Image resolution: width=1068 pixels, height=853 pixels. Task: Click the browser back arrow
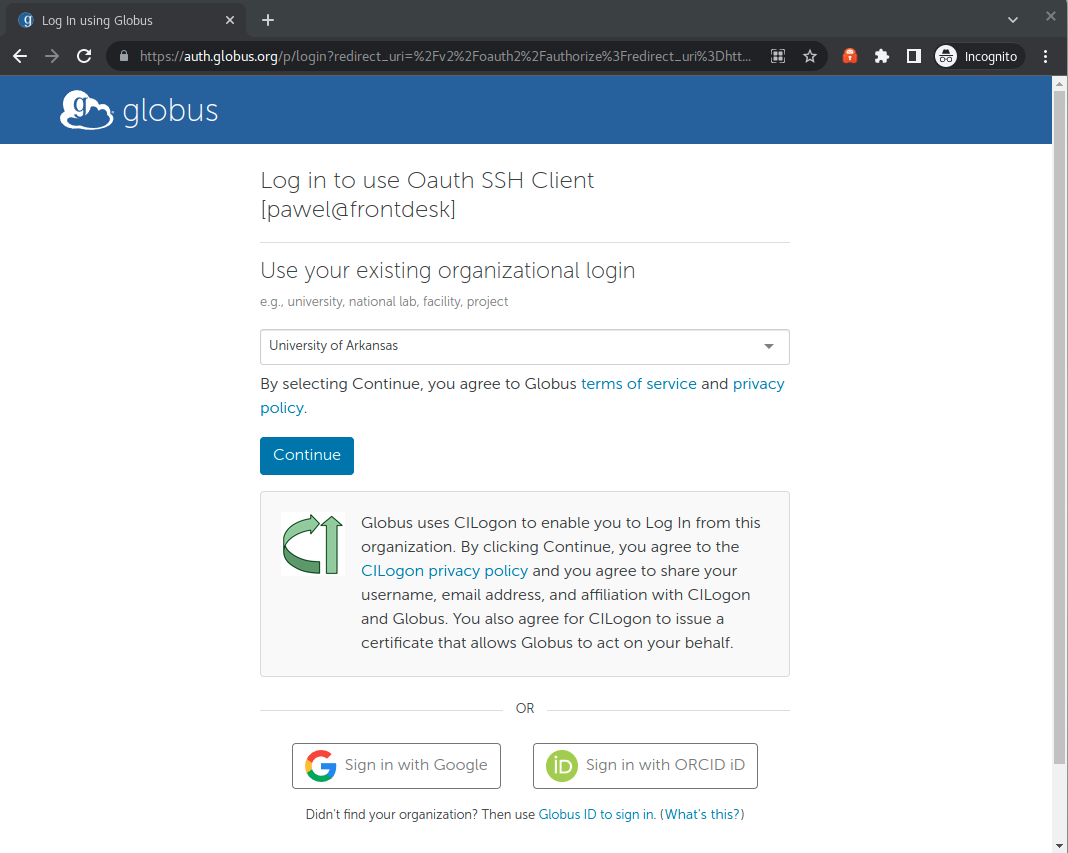tap(20, 57)
